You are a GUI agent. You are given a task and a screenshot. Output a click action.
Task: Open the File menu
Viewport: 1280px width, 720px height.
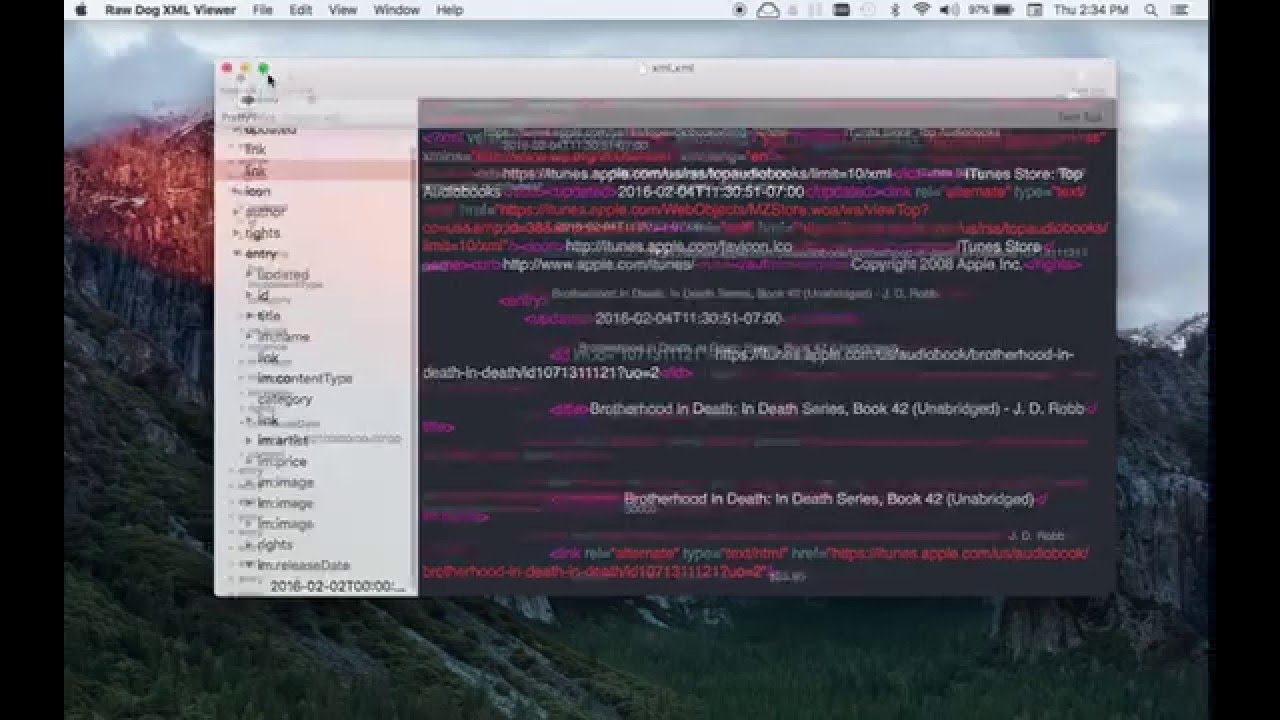[x=263, y=10]
